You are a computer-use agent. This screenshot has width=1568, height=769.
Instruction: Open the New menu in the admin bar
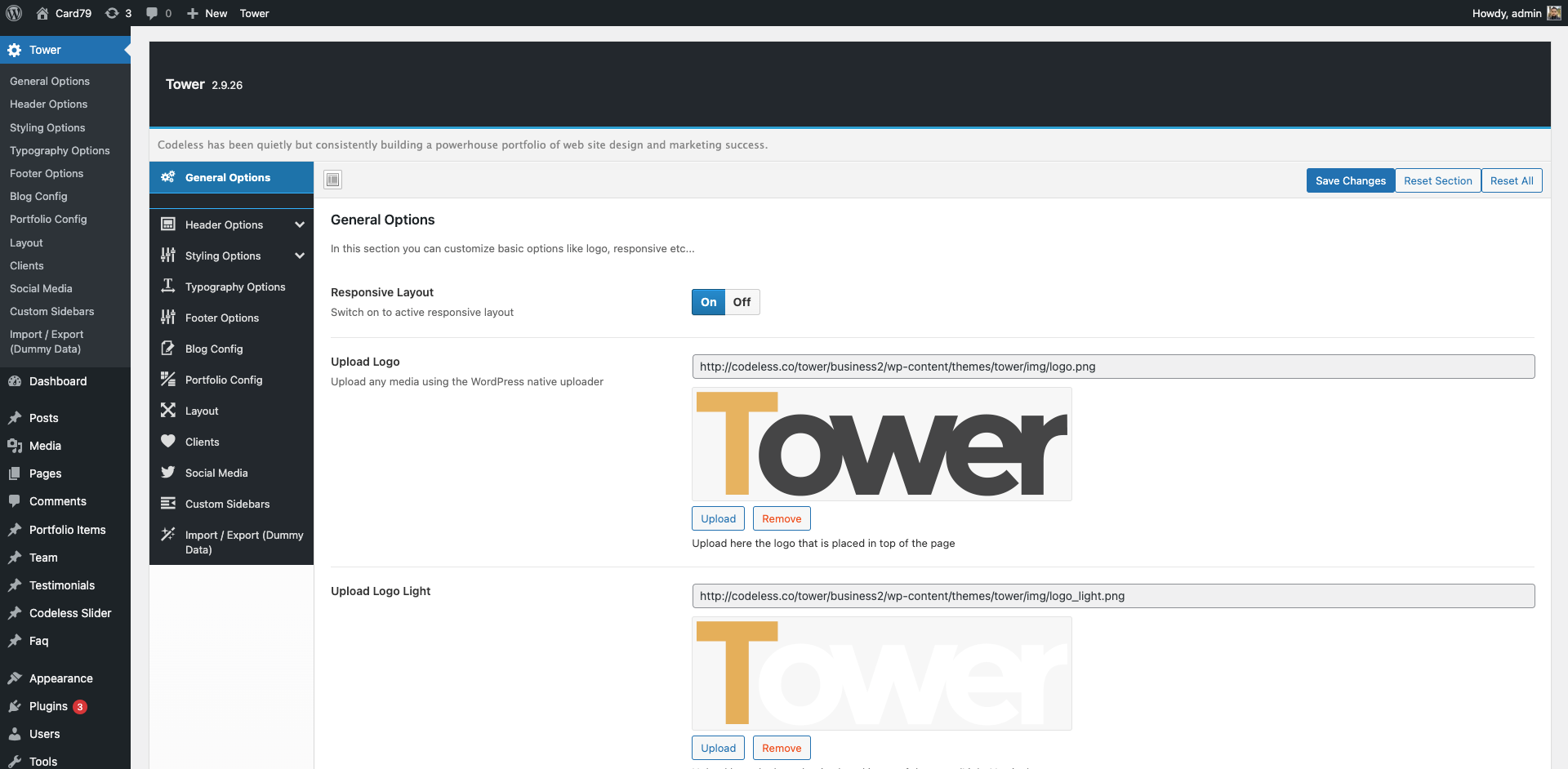tap(207, 13)
